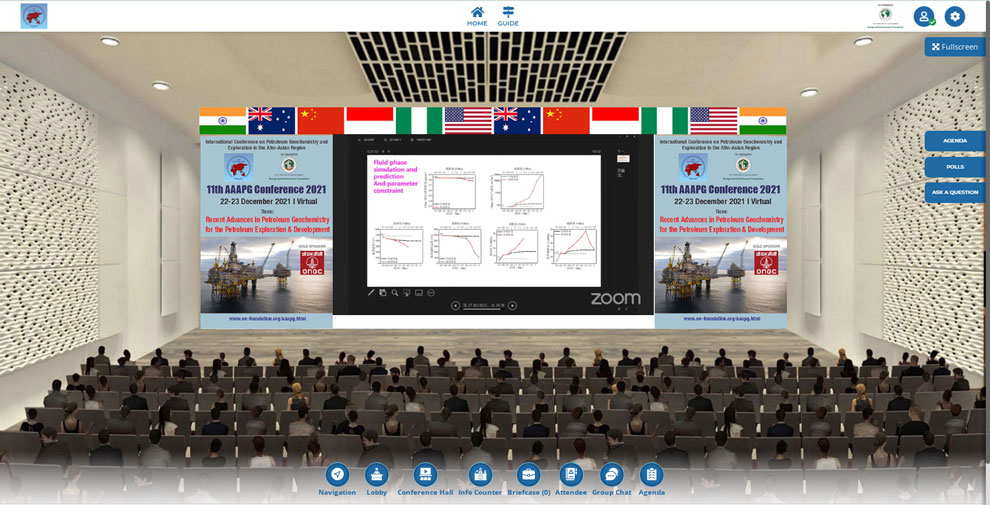Open GUIDE from the top navigation
The width and height of the screenshot is (990, 505).
pyautogui.click(x=508, y=16)
